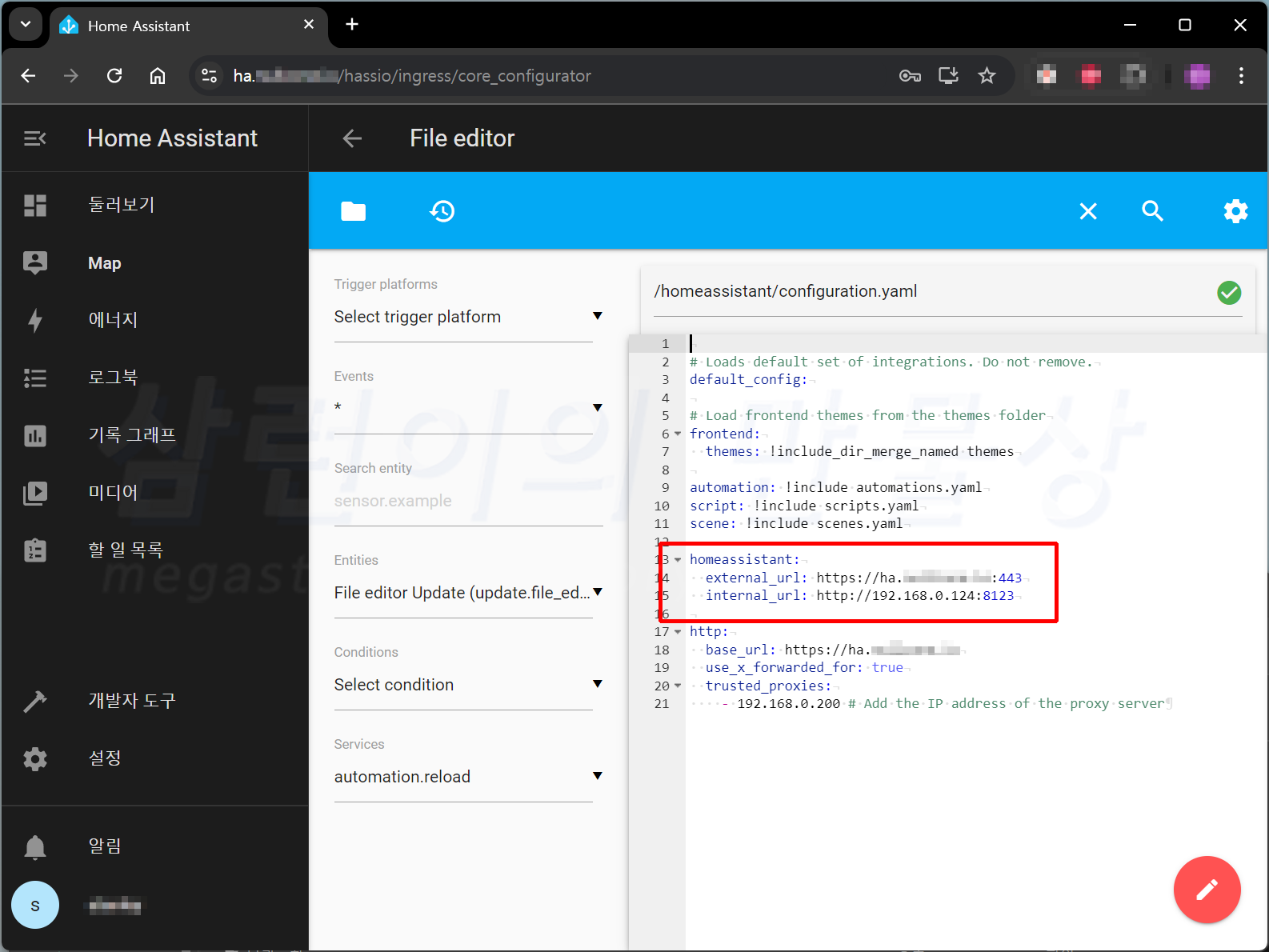Click the history chart icon
Image resolution: width=1269 pixels, height=952 pixels.
click(x=35, y=435)
